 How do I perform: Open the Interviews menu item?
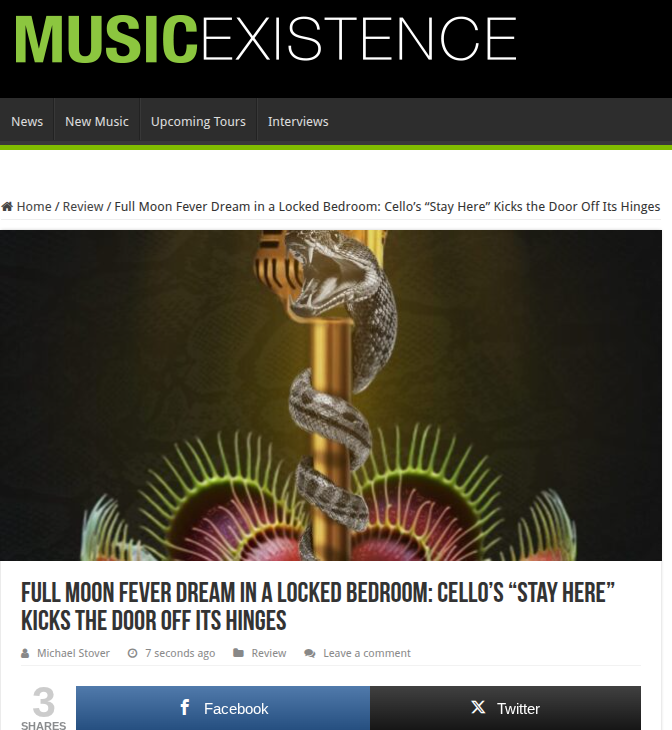pos(298,122)
